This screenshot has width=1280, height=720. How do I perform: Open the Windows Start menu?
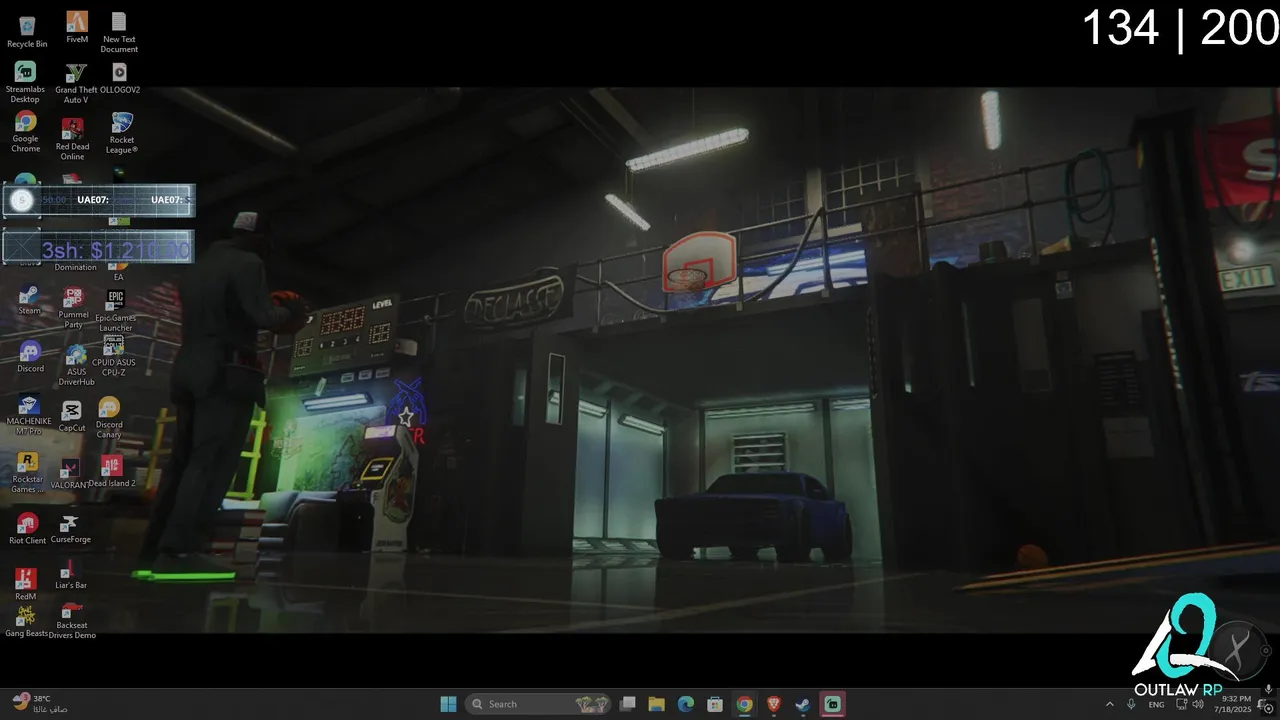(448, 704)
